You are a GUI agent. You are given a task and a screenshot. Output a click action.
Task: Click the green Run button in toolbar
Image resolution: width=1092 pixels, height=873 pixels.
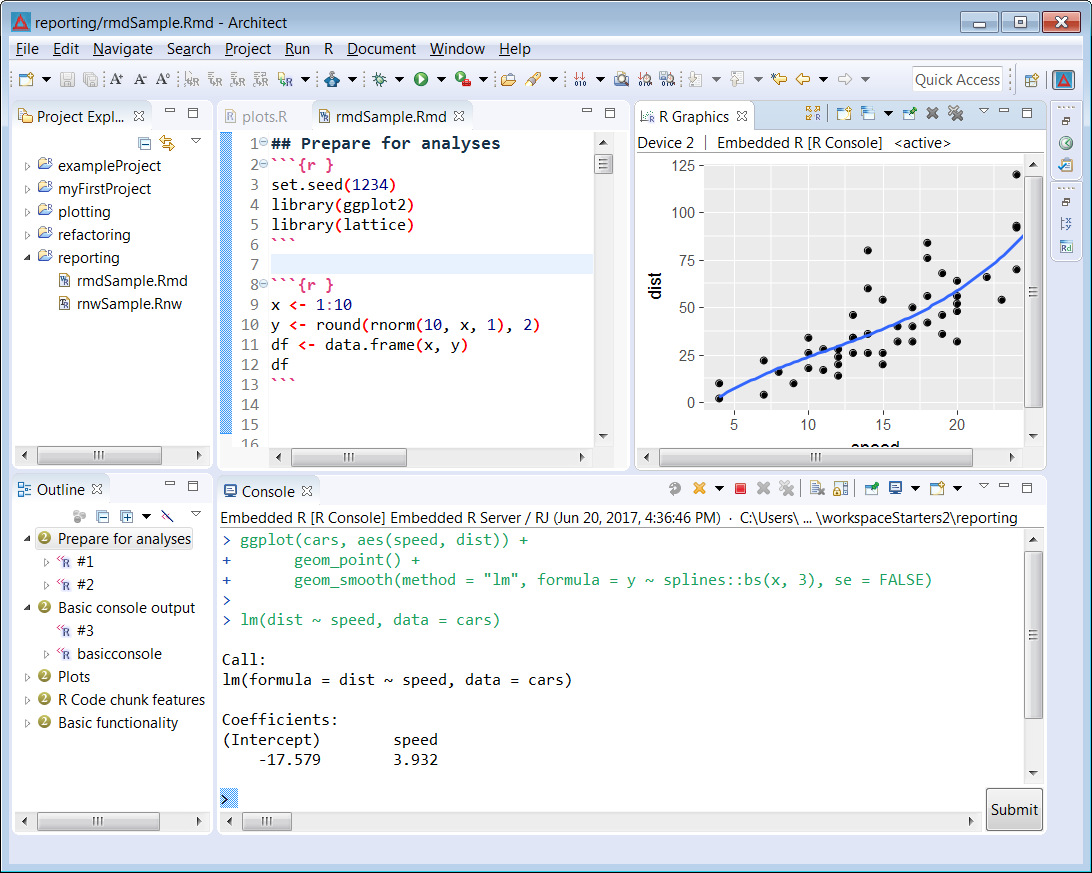(x=421, y=79)
